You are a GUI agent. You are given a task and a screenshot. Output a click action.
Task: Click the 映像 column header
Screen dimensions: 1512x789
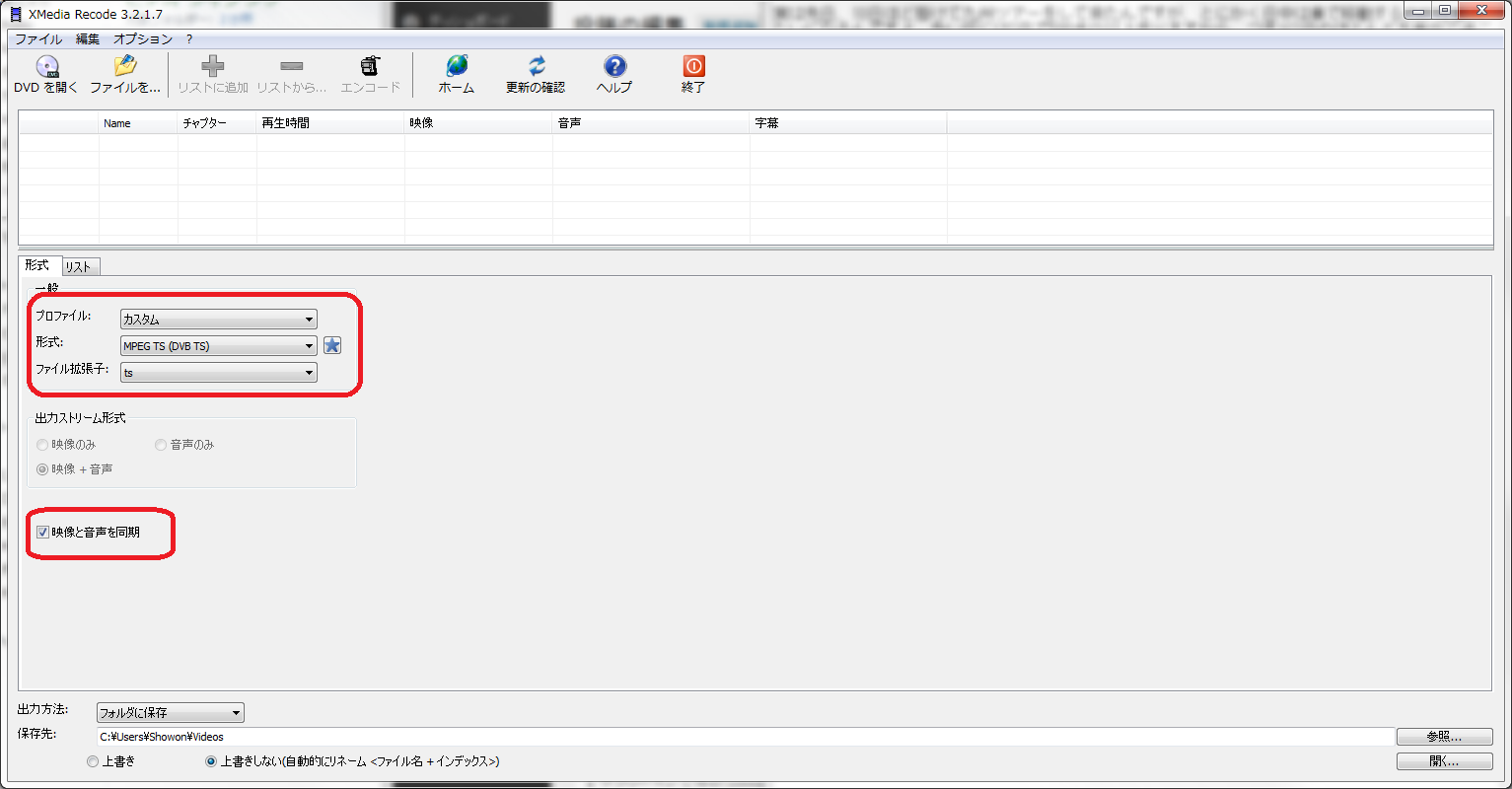[478, 123]
